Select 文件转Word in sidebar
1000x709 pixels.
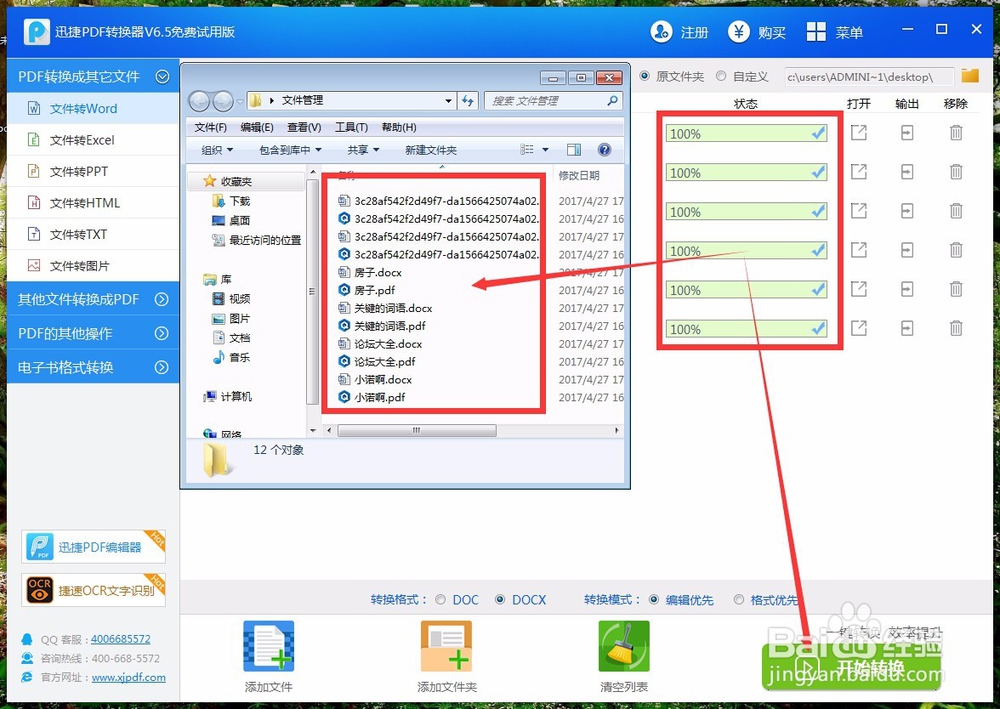[x=93, y=108]
